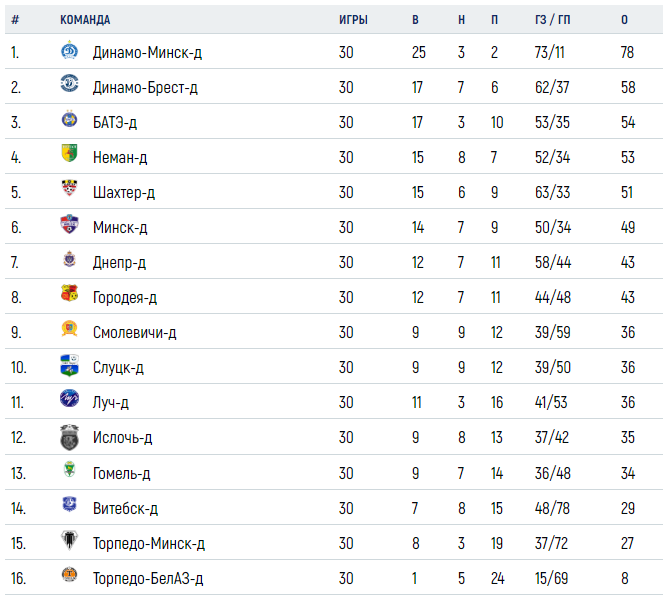Click the Динамо-Брест-д team crest

point(69,83)
